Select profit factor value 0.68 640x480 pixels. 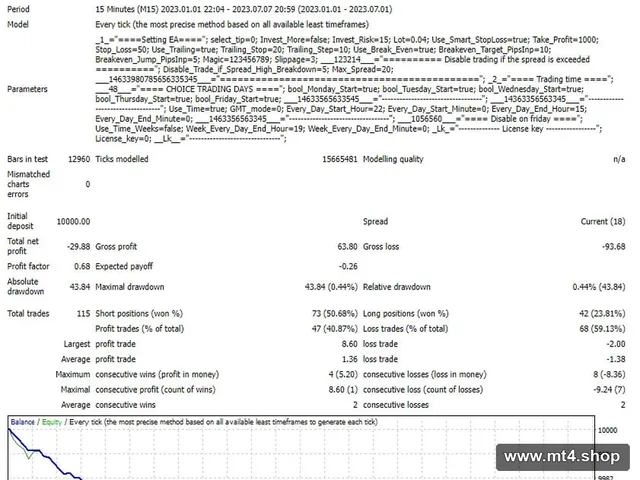tap(82, 267)
